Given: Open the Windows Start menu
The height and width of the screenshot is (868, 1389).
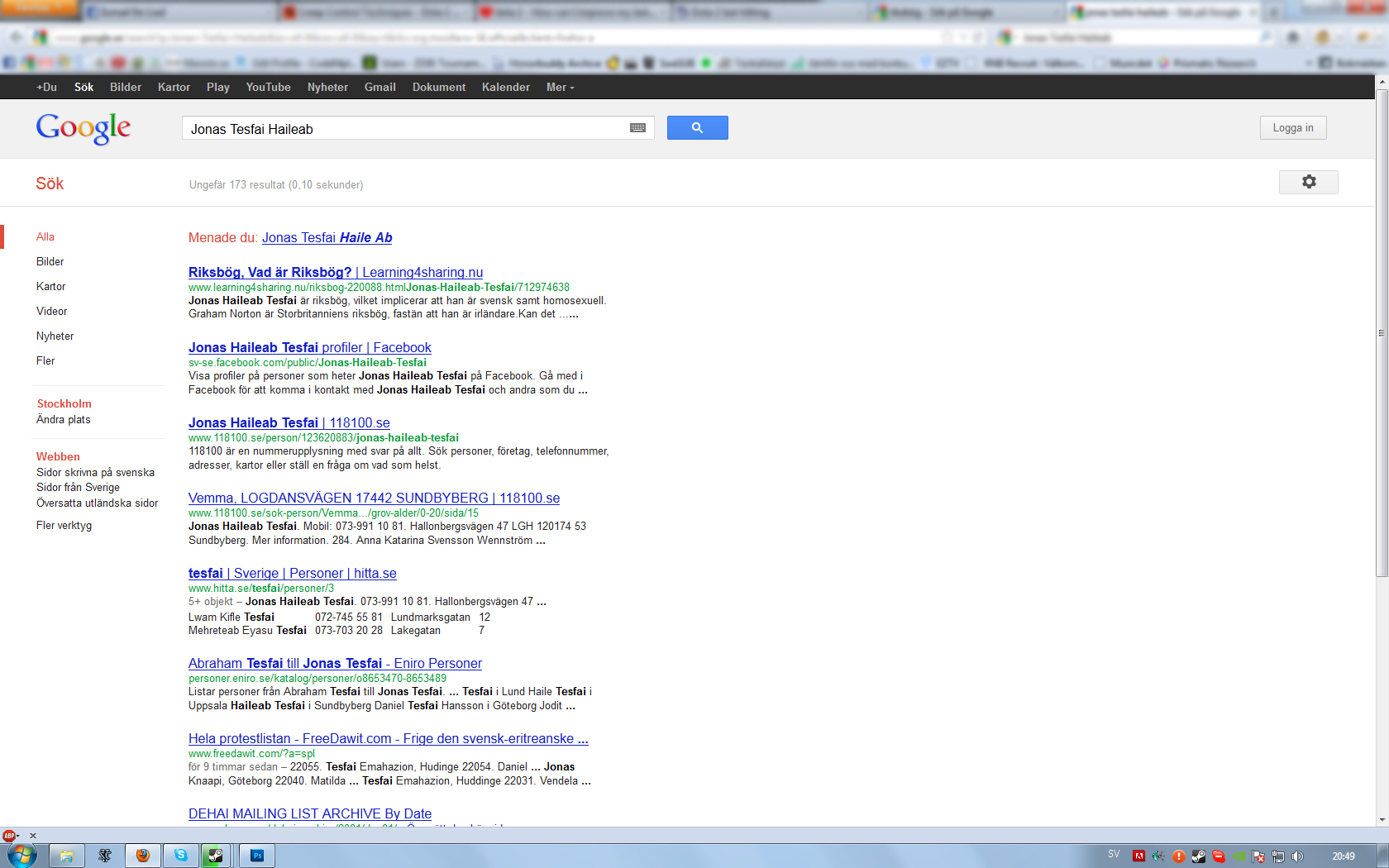Looking at the screenshot, I should (x=21, y=855).
